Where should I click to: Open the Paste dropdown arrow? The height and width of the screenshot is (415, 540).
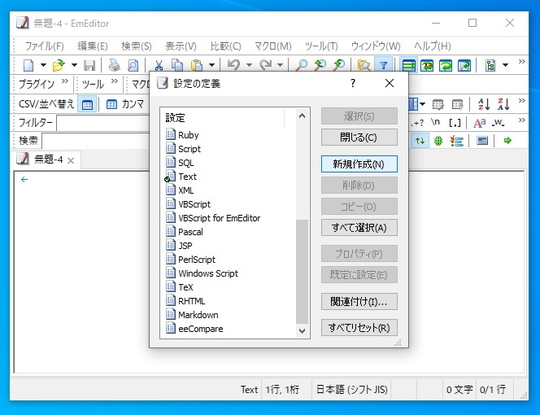pos(211,65)
